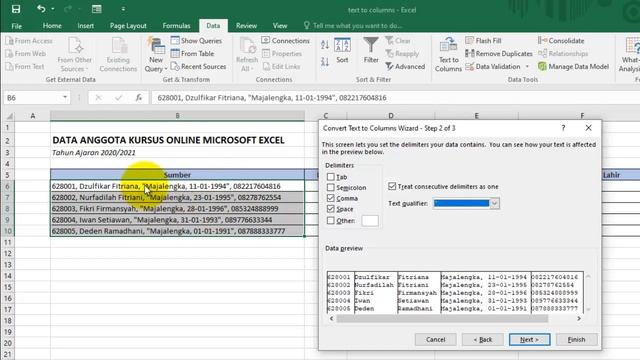Open the Sort dialog button
This screenshot has height=360, width=640.
coord(342,51)
